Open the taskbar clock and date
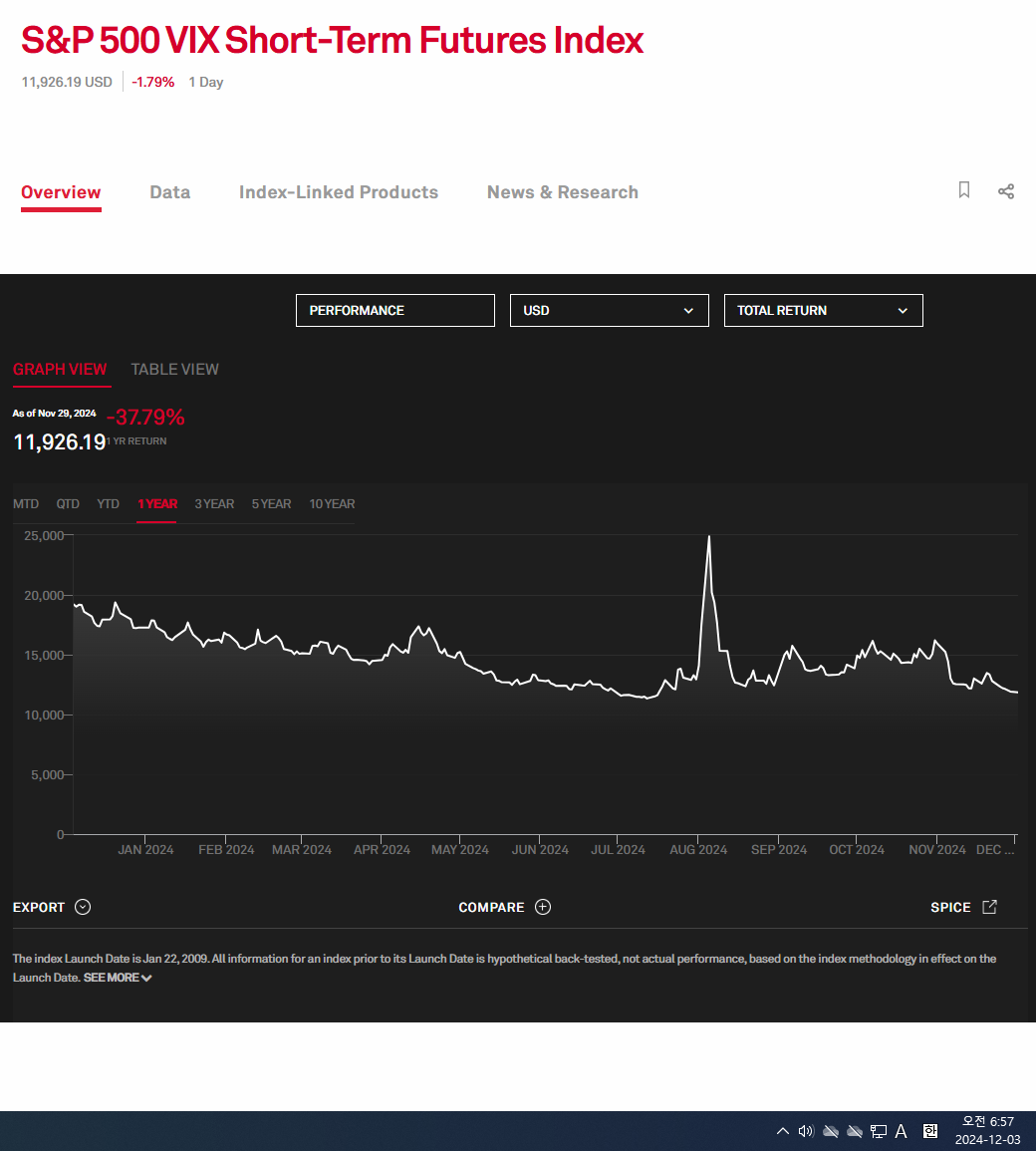Viewport: 1036px width, 1151px height. coord(987,1130)
